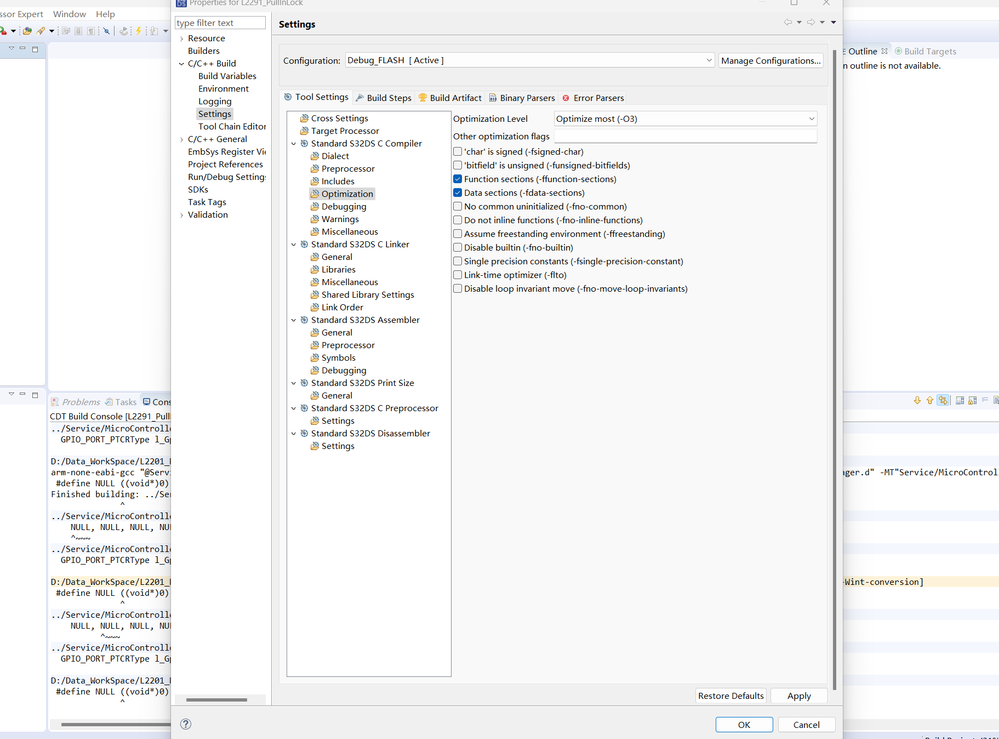
Task: Click Error Parsers red icon tab
Action: pyautogui.click(x=566, y=98)
